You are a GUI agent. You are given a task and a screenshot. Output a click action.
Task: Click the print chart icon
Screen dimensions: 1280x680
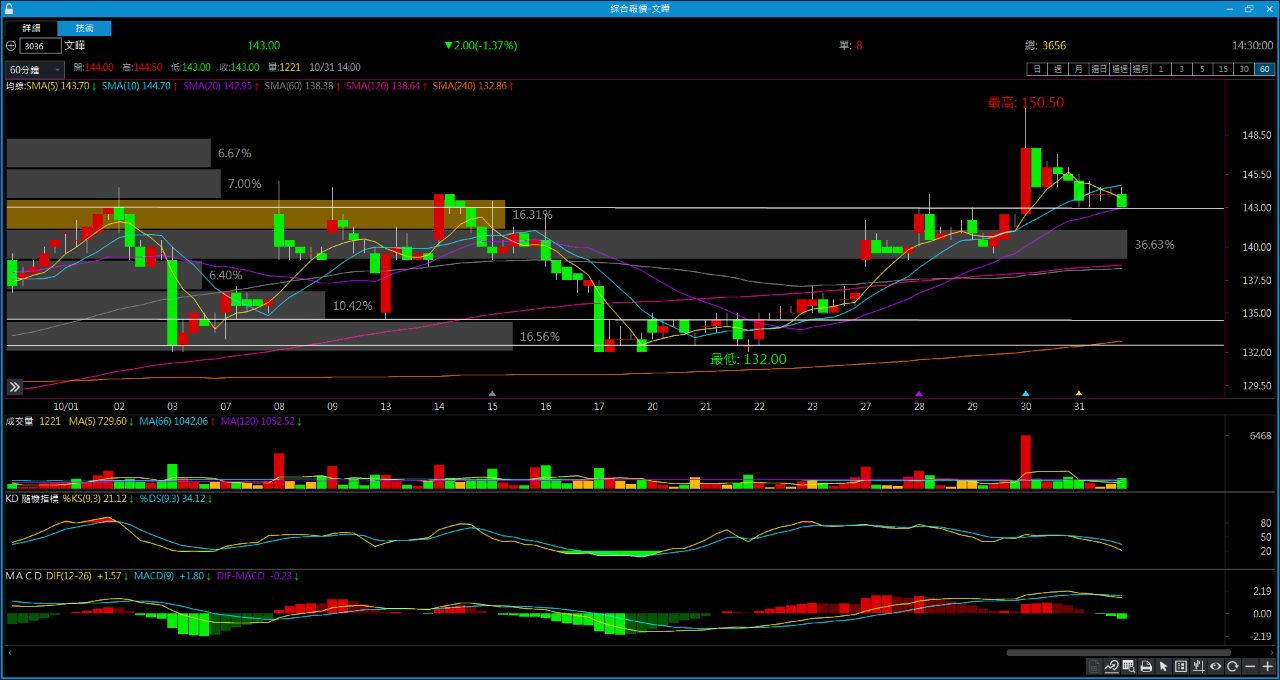(x=1146, y=667)
